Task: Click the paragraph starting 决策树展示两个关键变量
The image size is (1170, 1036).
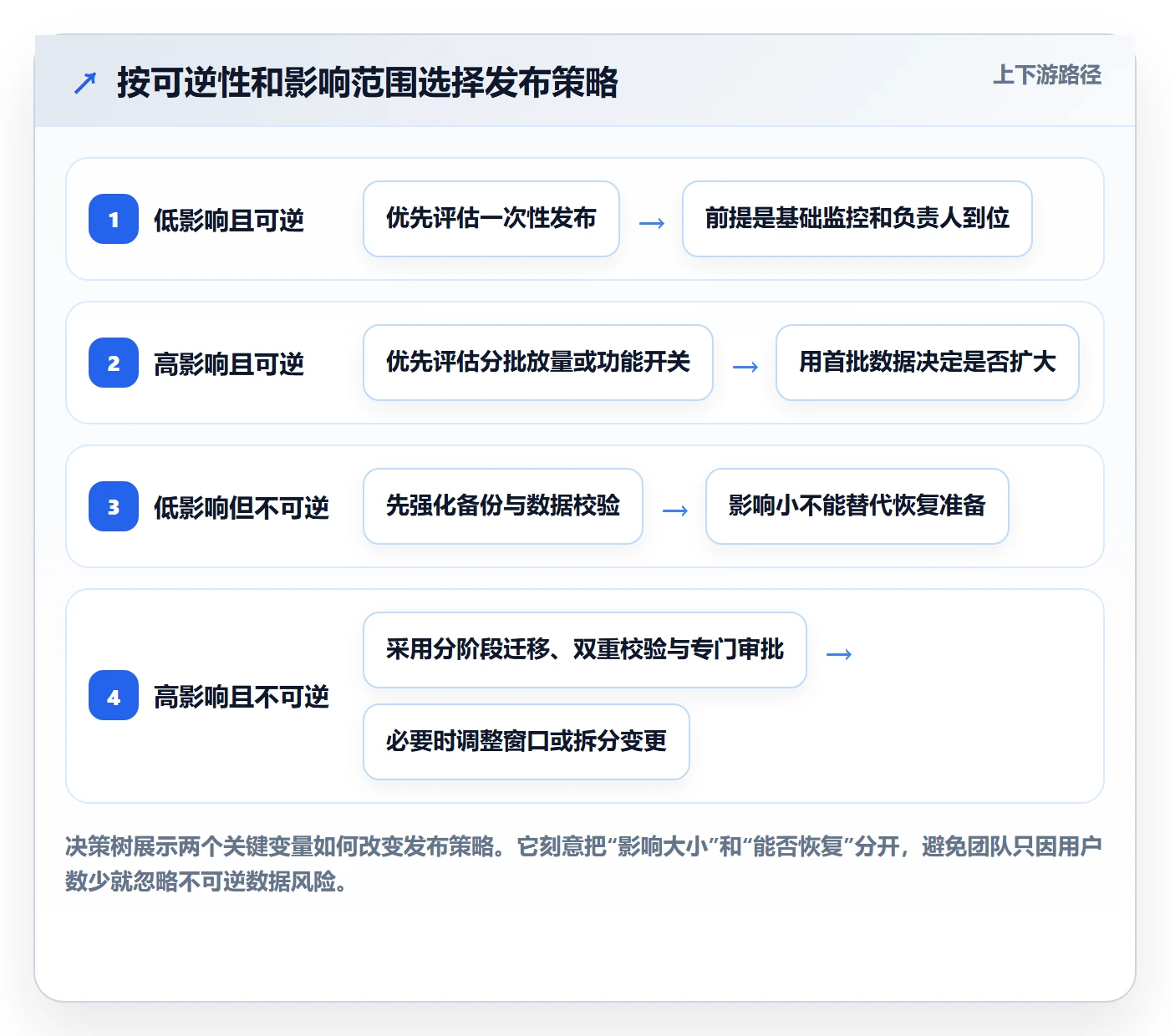Action: (583, 864)
